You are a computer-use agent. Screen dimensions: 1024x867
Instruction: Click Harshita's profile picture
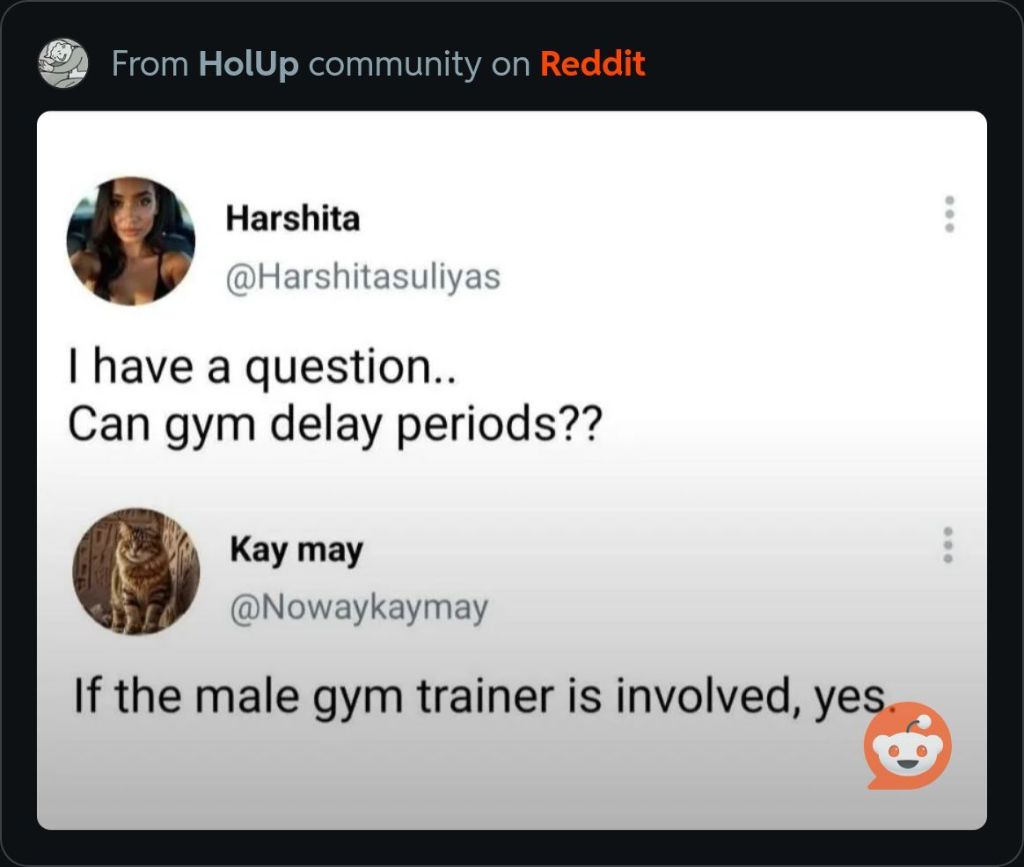click(131, 241)
